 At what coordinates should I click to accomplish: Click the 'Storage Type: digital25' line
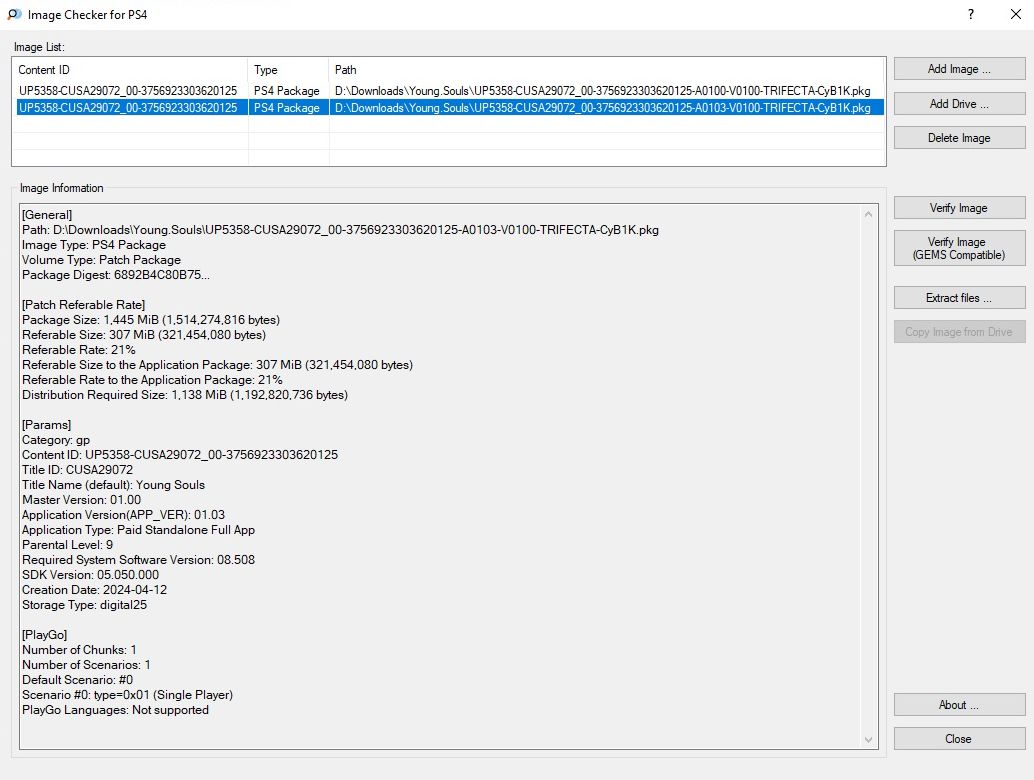point(84,605)
